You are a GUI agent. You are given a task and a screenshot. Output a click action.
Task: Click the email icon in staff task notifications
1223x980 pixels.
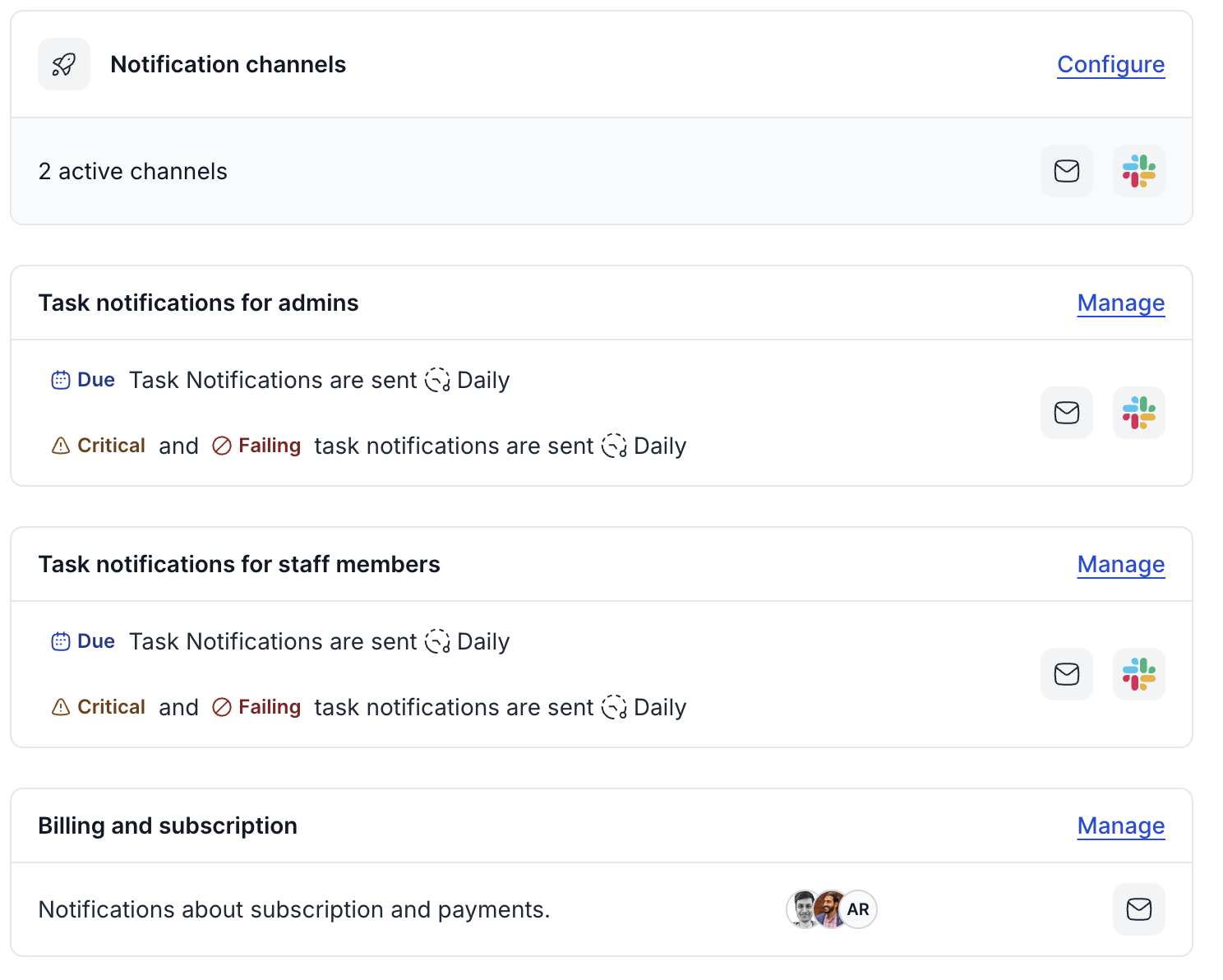click(1066, 674)
